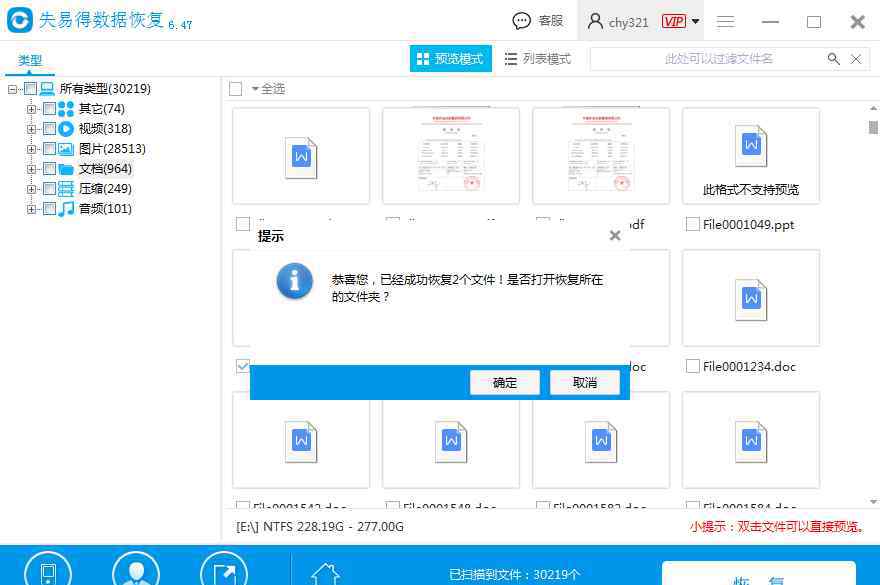Viewport: 880px width, 585px height.
Task: Tick the 视频(318) checkbox
Action: (x=49, y=129)
